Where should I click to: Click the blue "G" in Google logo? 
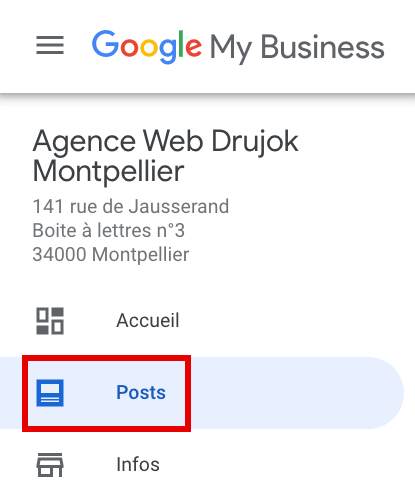[x=105, y=44]
